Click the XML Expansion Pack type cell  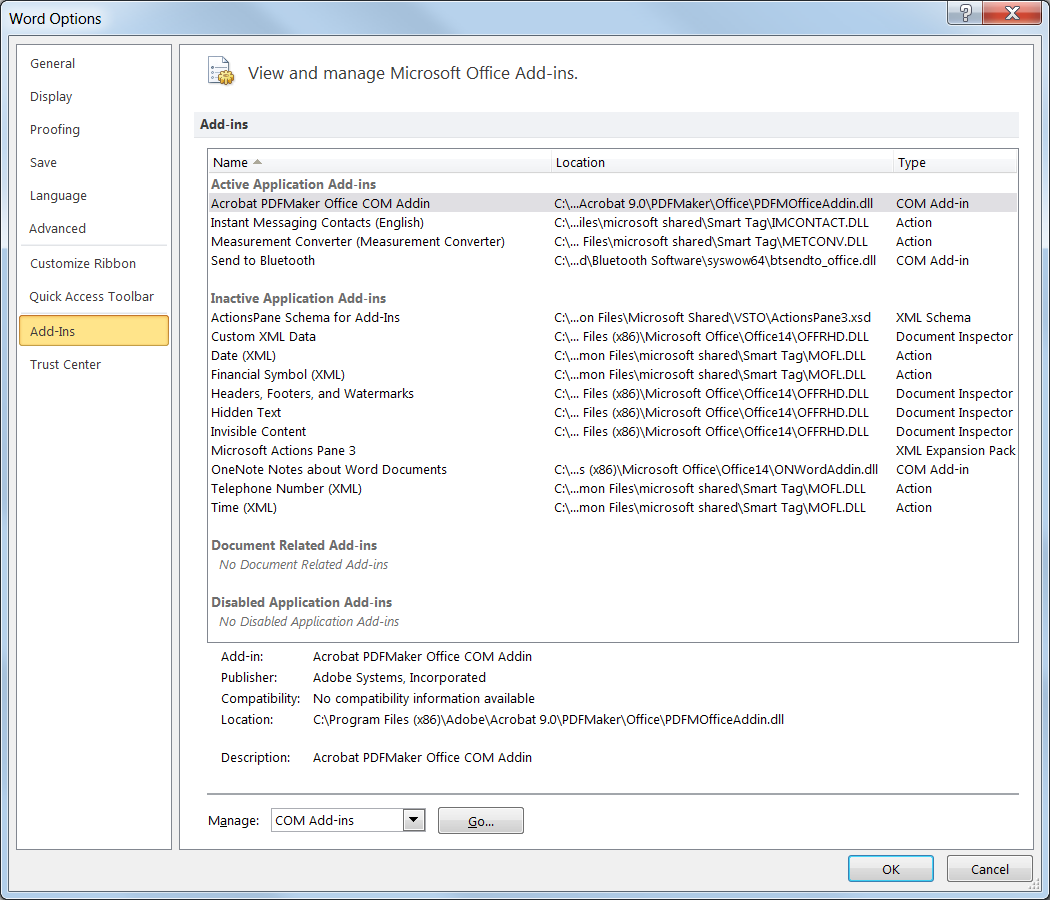956,451
